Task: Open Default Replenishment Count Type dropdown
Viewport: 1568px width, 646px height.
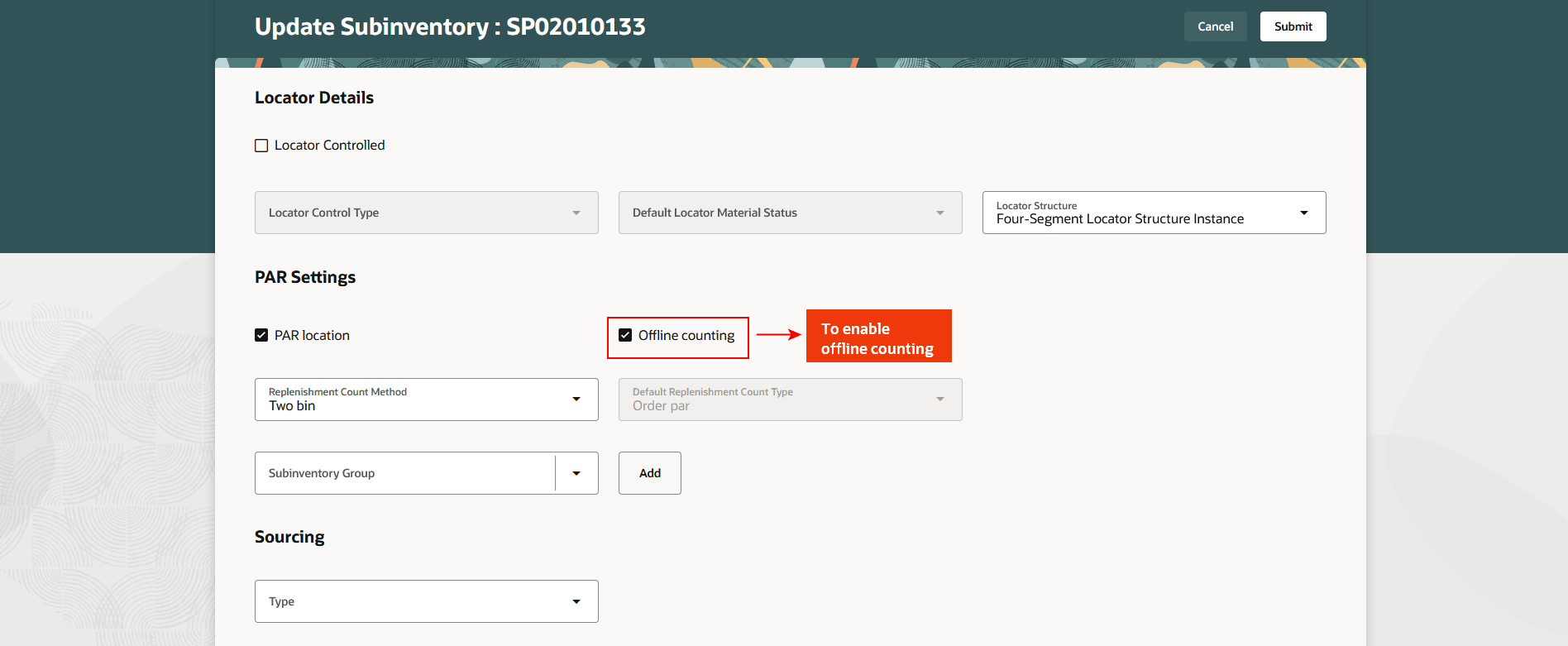Action: tap(777, 400)
